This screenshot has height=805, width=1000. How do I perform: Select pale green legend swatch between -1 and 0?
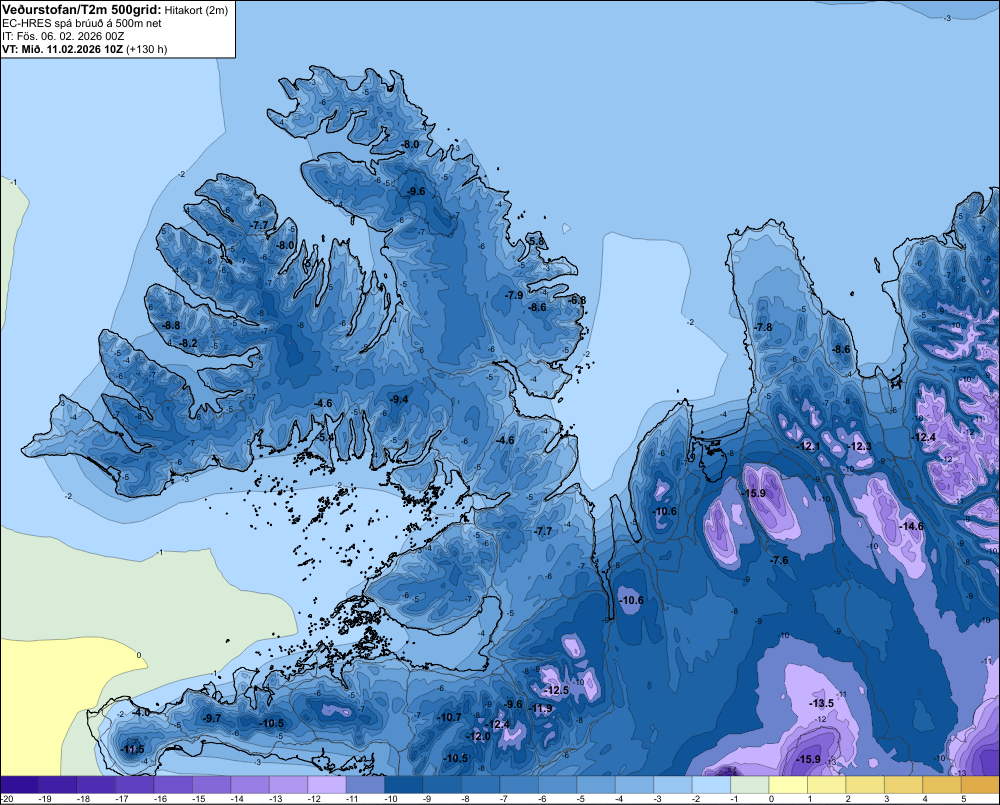click(x=749, y=785)
